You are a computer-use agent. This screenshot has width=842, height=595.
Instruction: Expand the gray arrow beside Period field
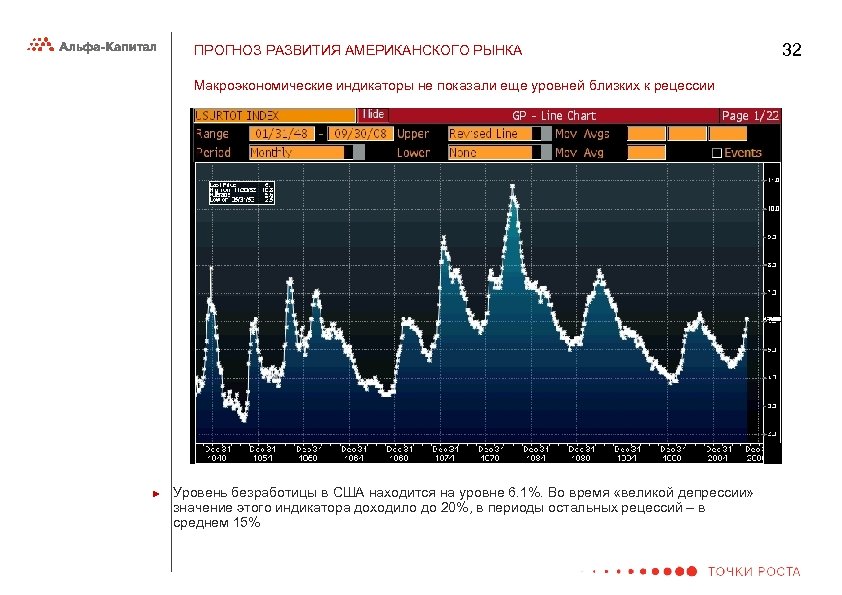tap(360, 152)
